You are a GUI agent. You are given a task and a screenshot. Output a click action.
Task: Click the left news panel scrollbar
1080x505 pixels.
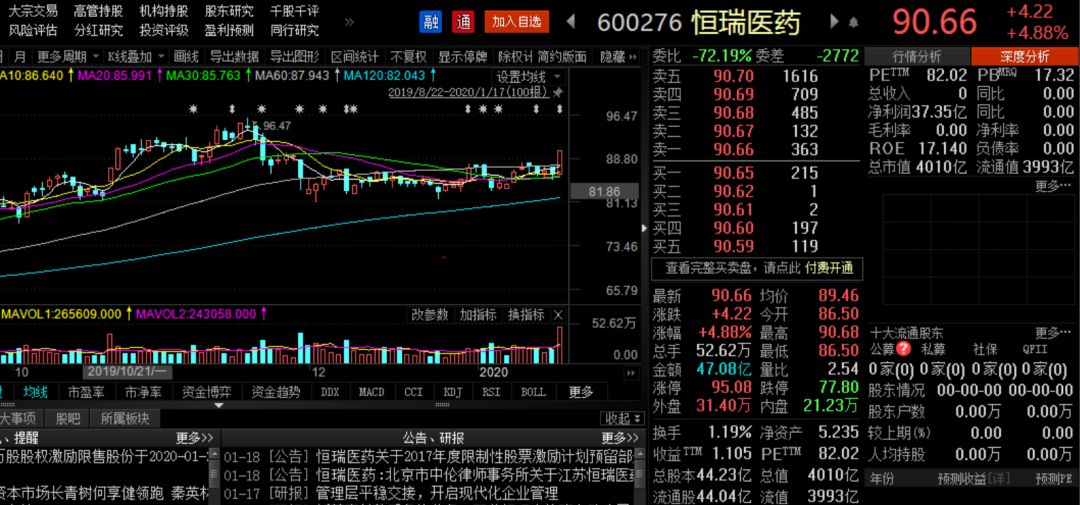pyautogui.click(x=214, y=475)
